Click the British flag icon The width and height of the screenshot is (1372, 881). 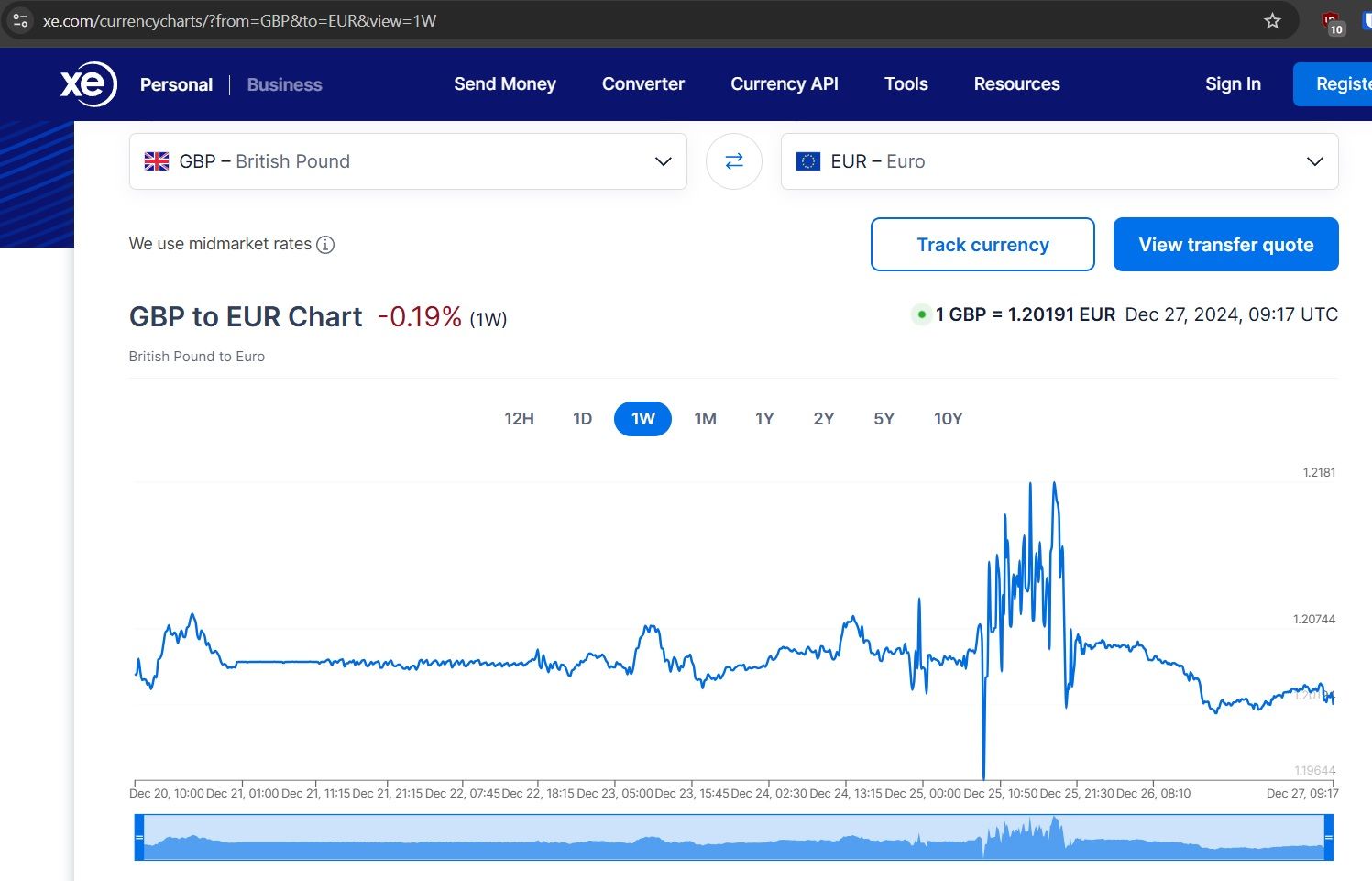pyautogui.click(x=157, y=161)
